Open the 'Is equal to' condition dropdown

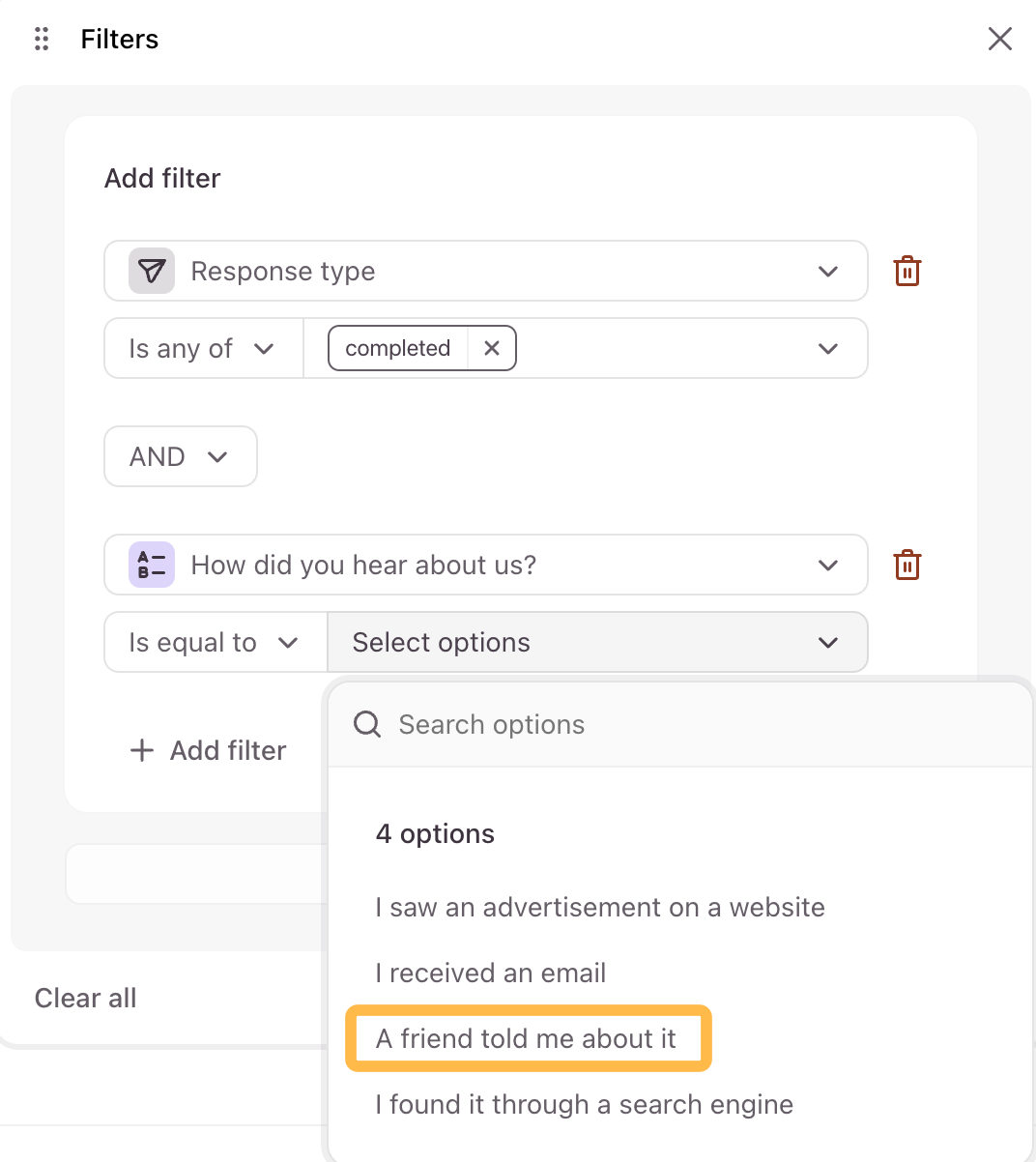[x=215, y=642]
